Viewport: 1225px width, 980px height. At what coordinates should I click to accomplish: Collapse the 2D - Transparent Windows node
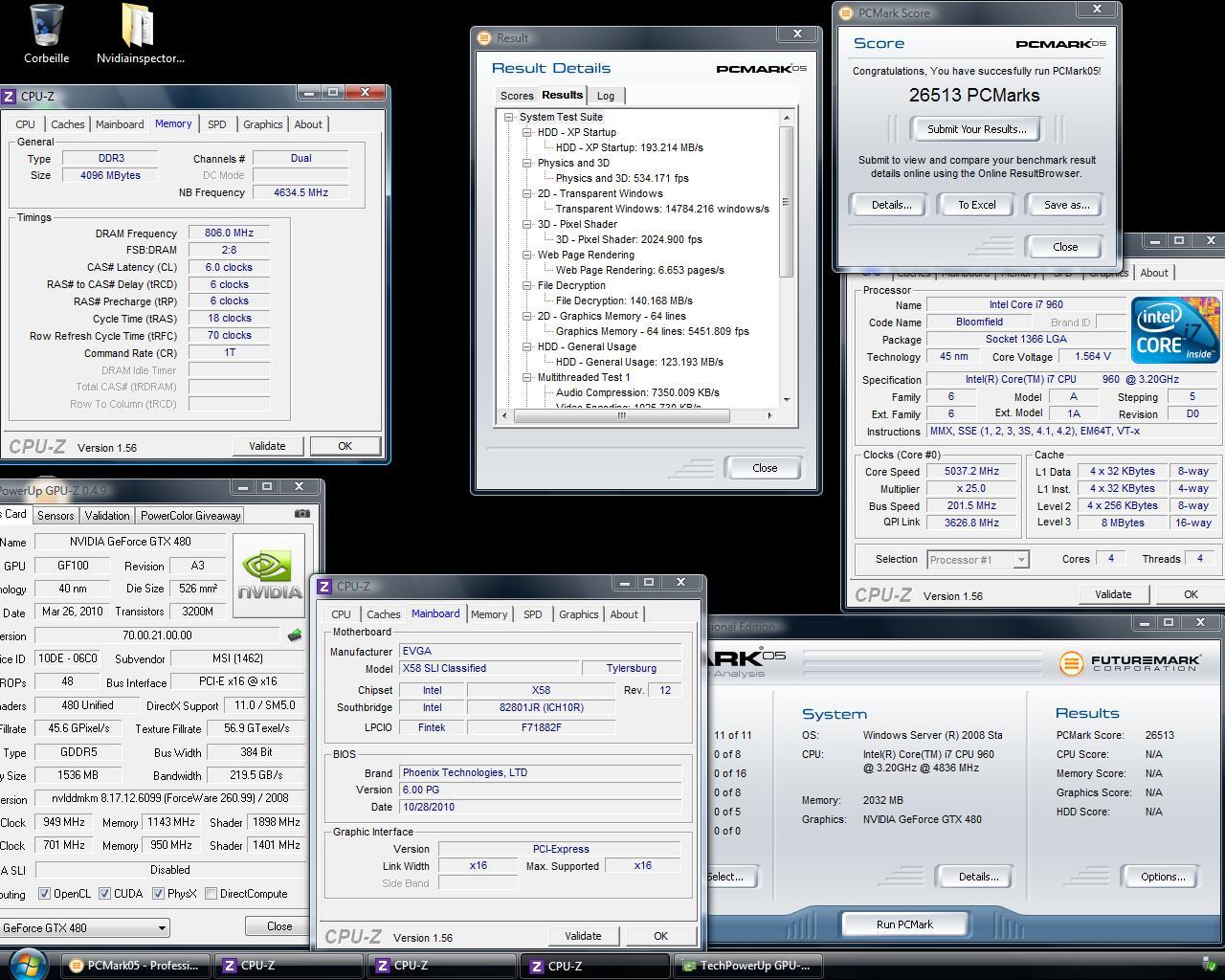[527, 193]
